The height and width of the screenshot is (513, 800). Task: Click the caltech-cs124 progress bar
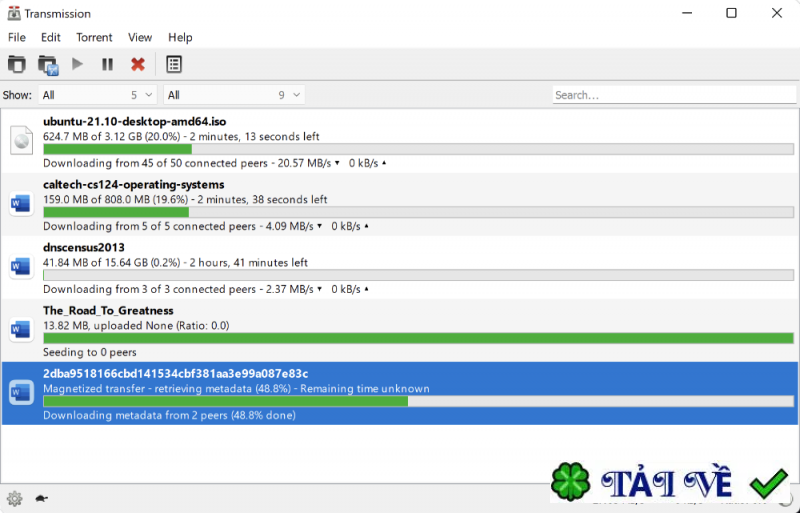pyautogui.click(x=418, y=212)
